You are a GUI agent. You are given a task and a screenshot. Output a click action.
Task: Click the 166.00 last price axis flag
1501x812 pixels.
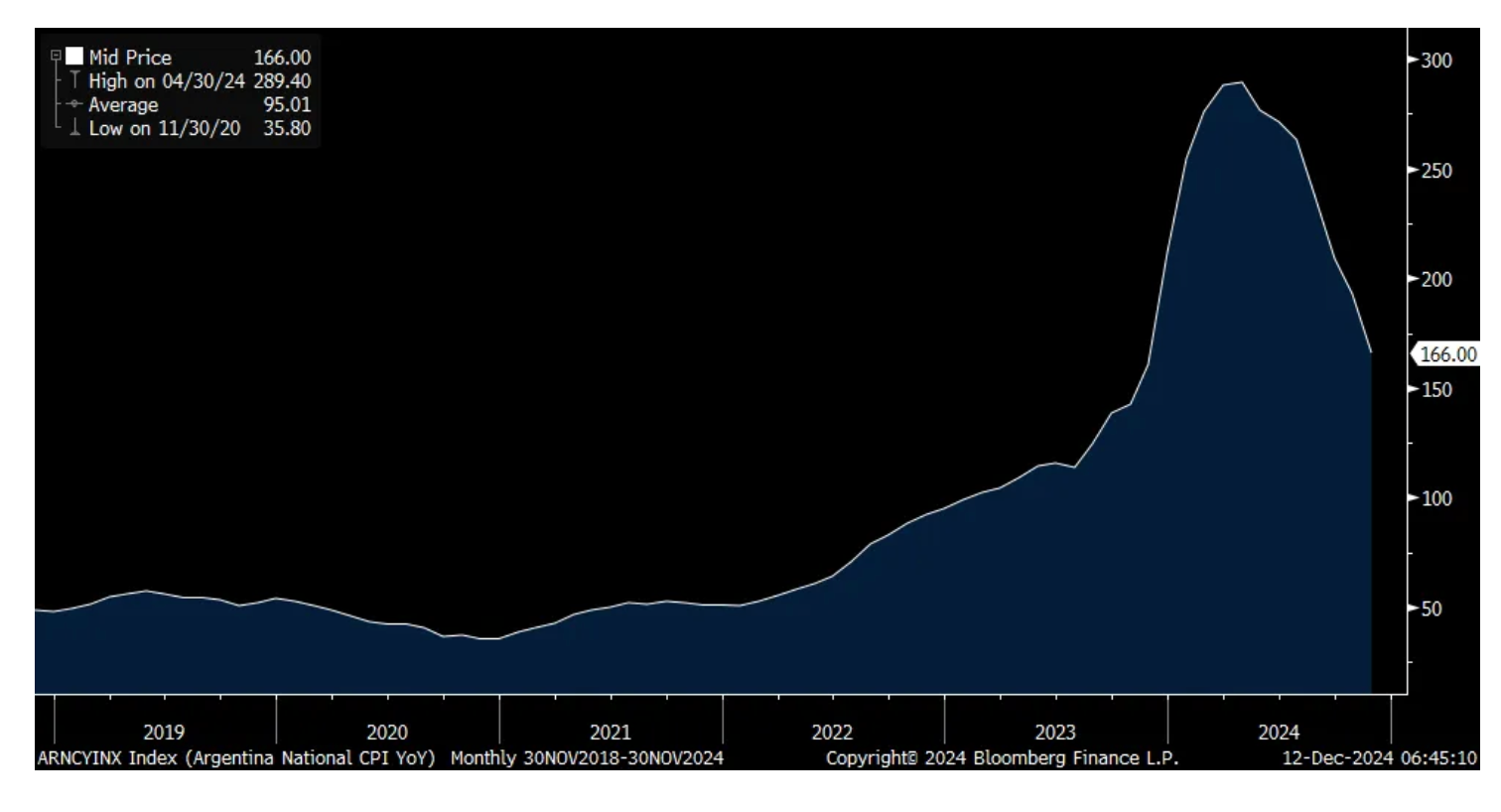(1446, 354)
